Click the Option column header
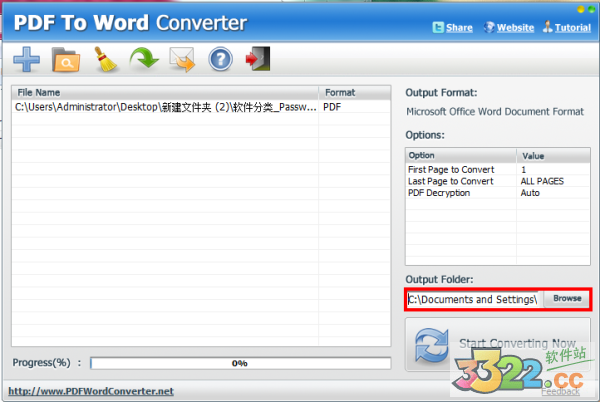The width and height of the screenshot is (600, 402). [x=461, y=156]
